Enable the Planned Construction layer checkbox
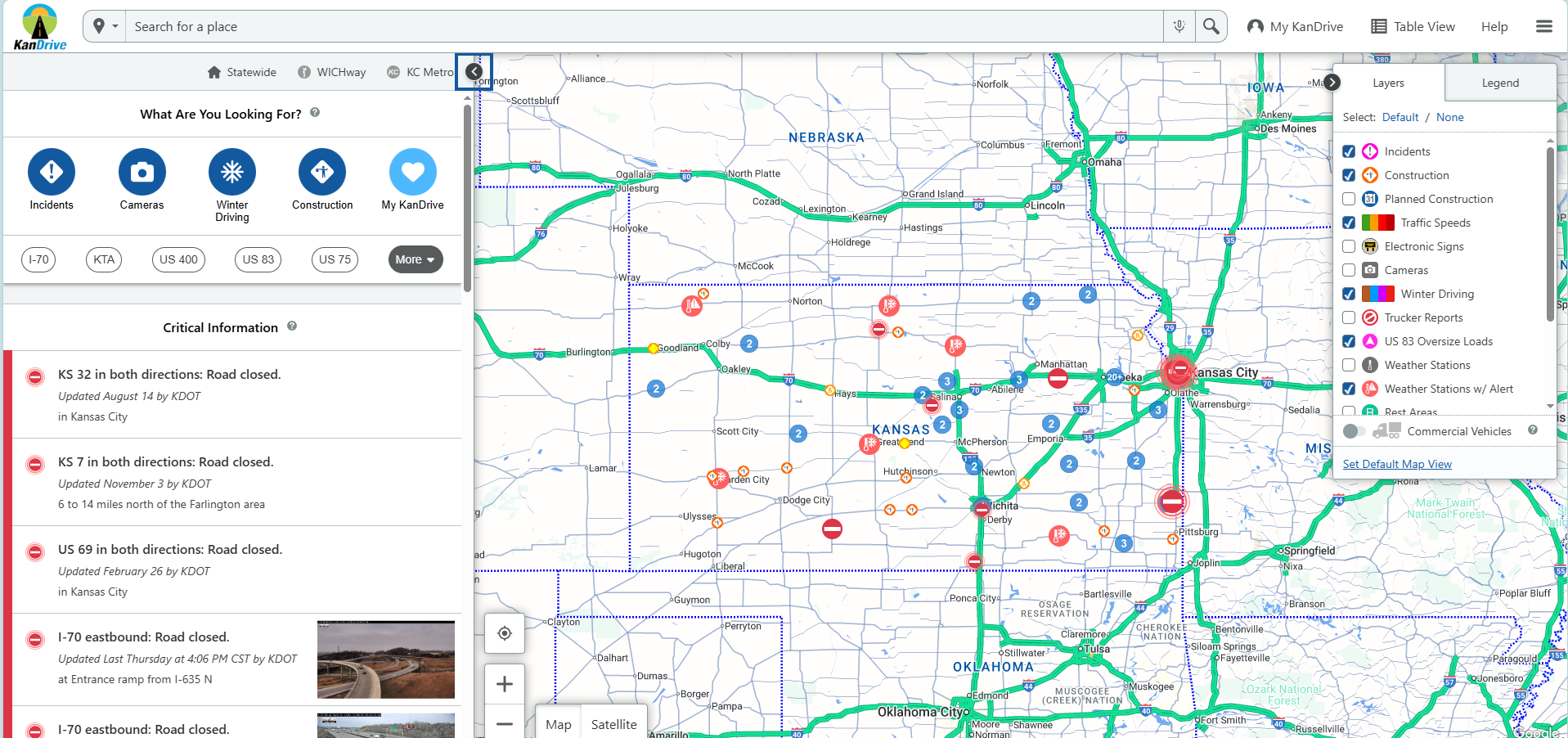This screenshot has width=1568, height=738. [x=1349, y=199]
